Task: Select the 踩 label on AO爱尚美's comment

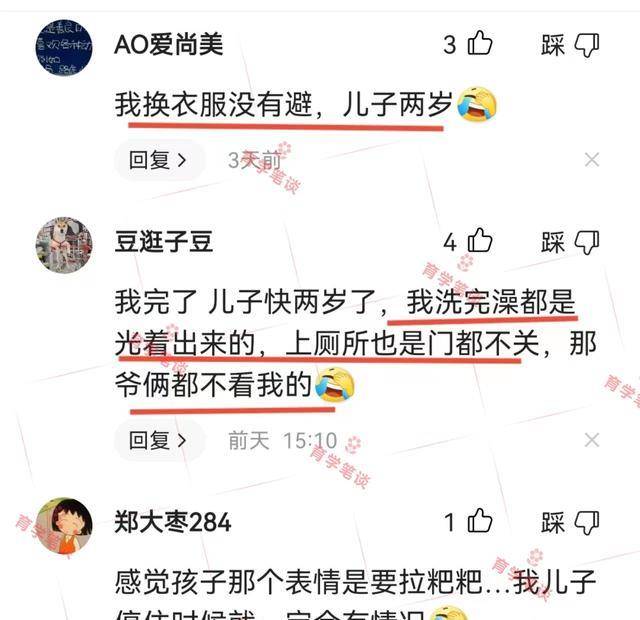Action: point(553,45)
